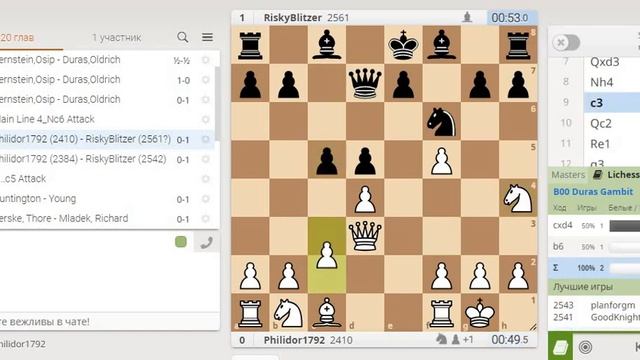Click the target practice icon beside the book icon

point(585,347)
